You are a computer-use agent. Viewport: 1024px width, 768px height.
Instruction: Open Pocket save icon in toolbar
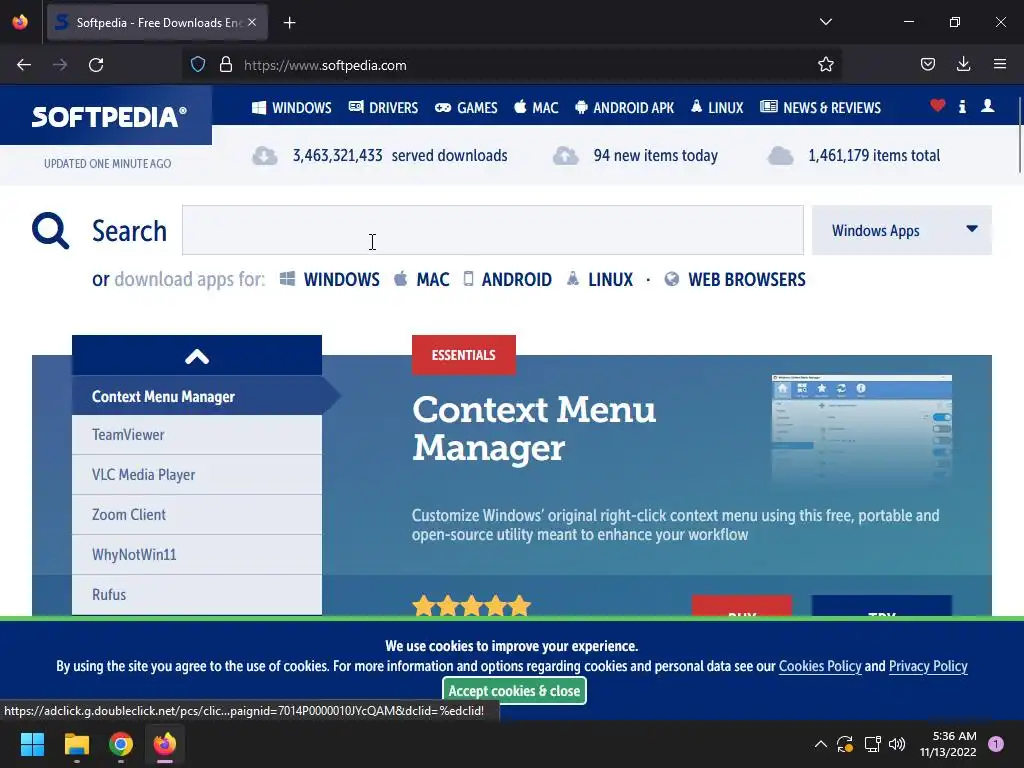pos(927,64)
